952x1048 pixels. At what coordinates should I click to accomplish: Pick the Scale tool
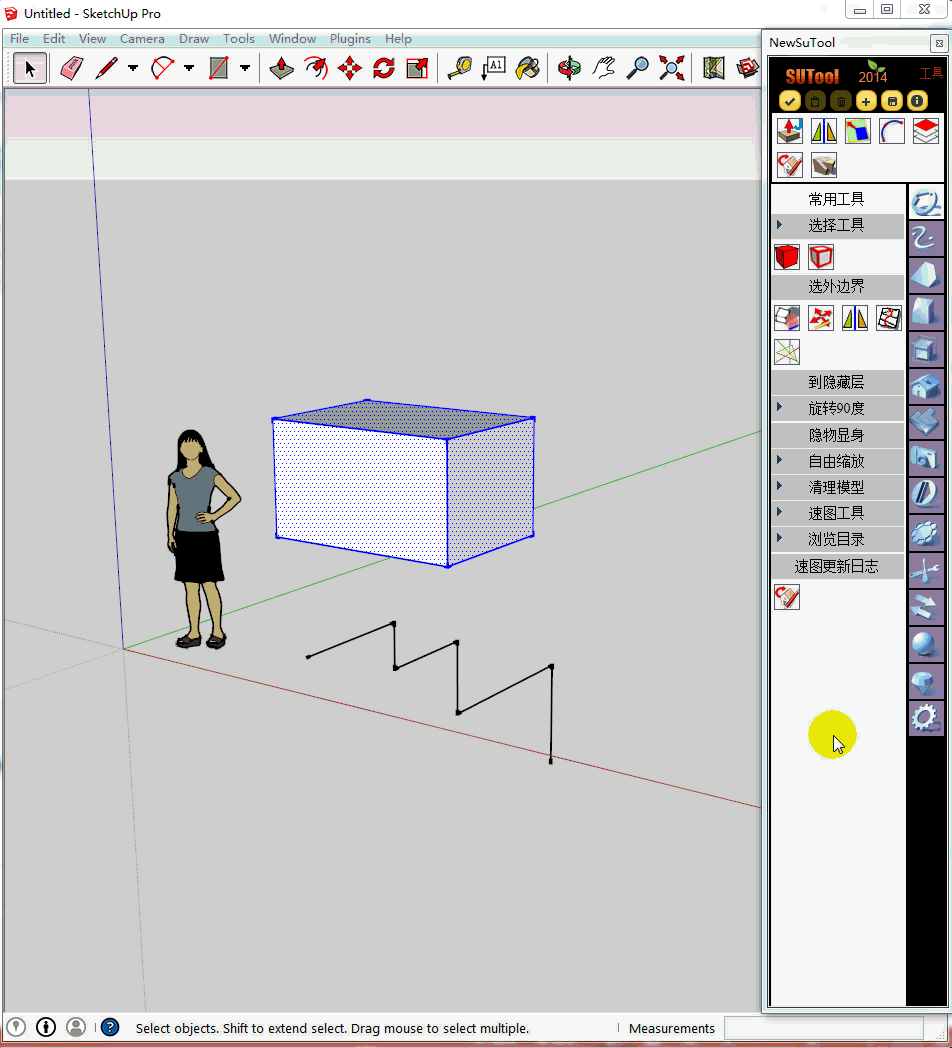coord(417,68)
